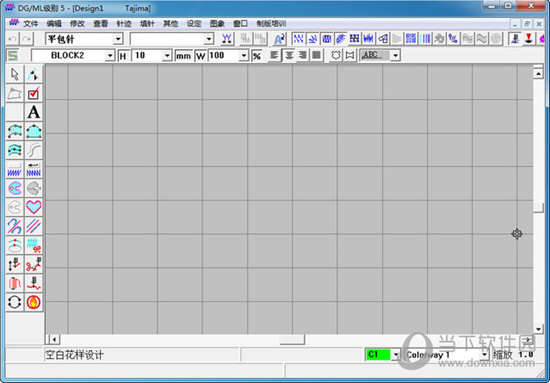Click the horizontal scrollbar left arrow
Screen dimensions: 550x383
coord(54,339)
